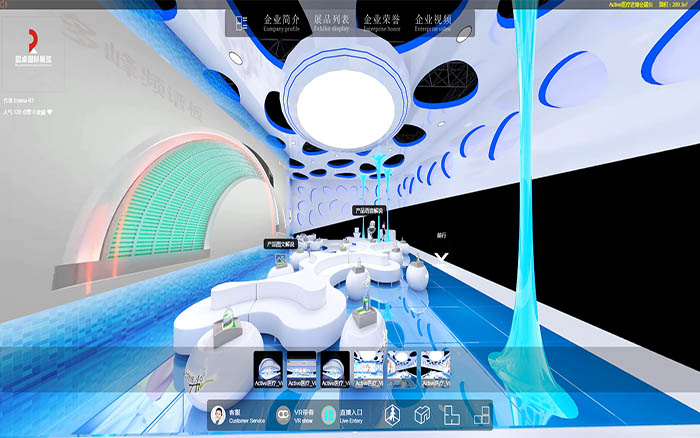This screenshot has height=438, width=700.
Task: Select the second Active scene thumbnail
Action: (x=302, y=369)
